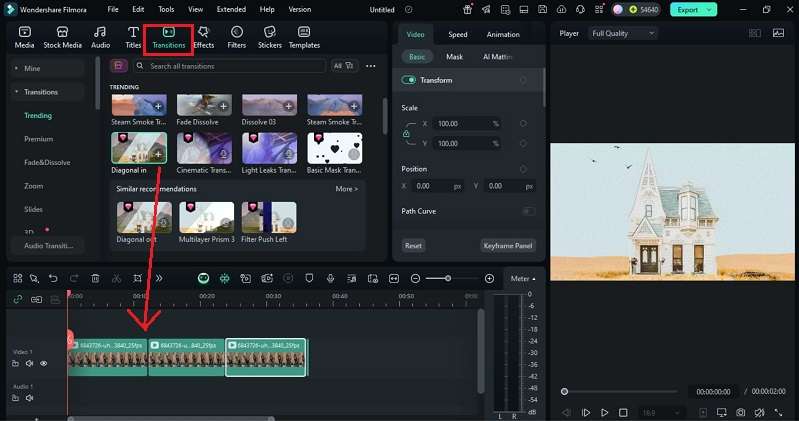Toggle the Path Curve switch
Screen dimensions: 799x421
[528, 211]
